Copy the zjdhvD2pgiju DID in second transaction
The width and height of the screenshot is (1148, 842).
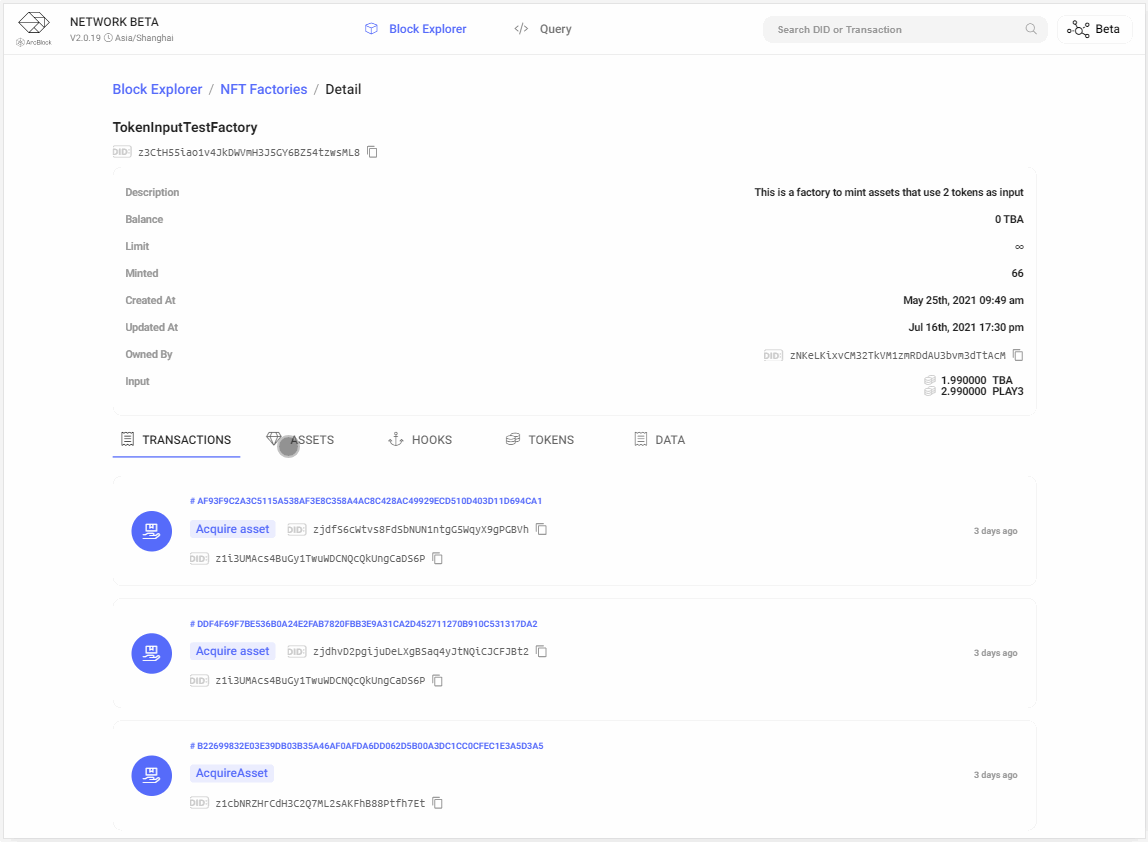coord(542,651)
